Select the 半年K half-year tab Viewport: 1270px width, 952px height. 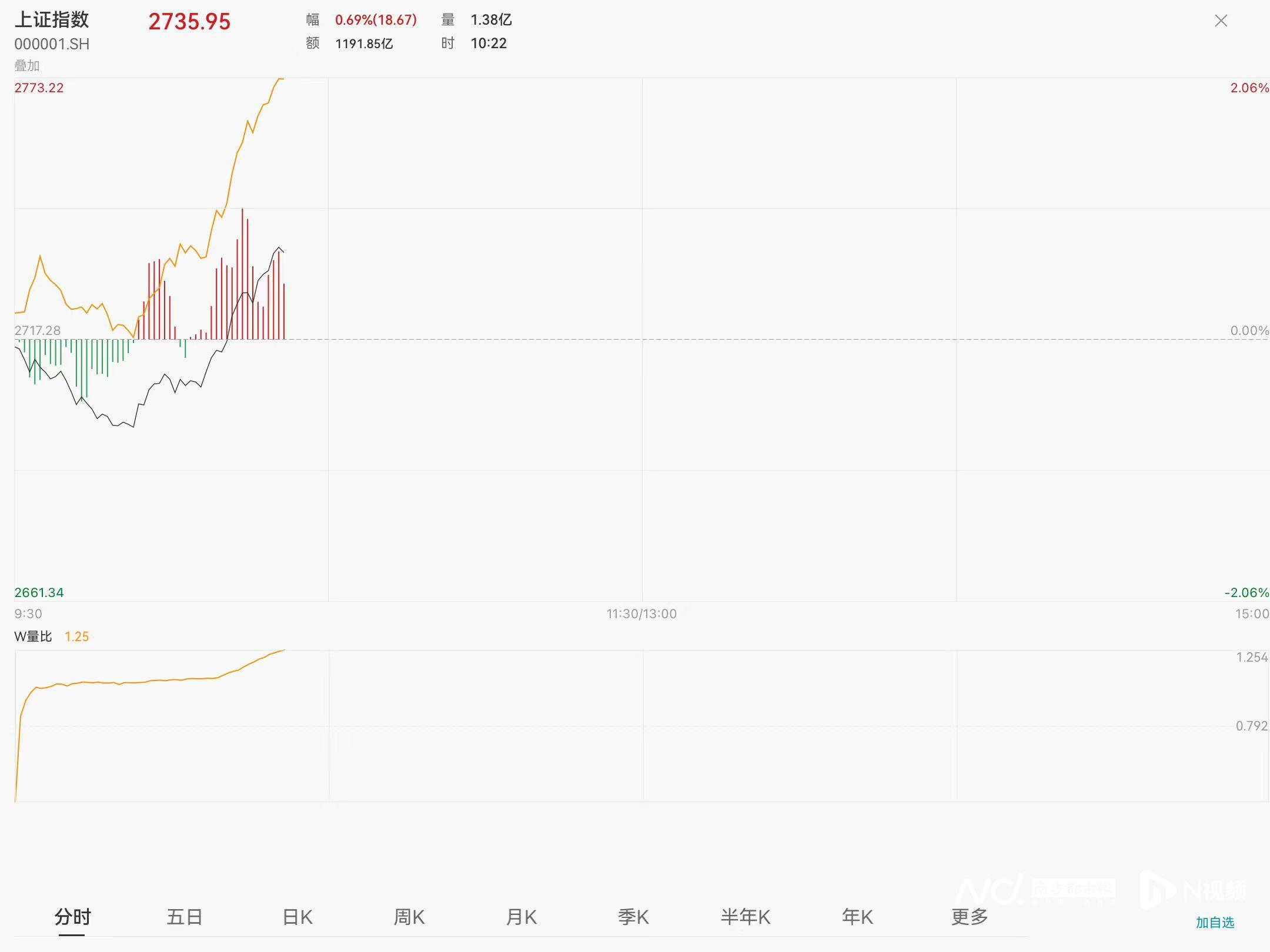[x=745, y=917]
